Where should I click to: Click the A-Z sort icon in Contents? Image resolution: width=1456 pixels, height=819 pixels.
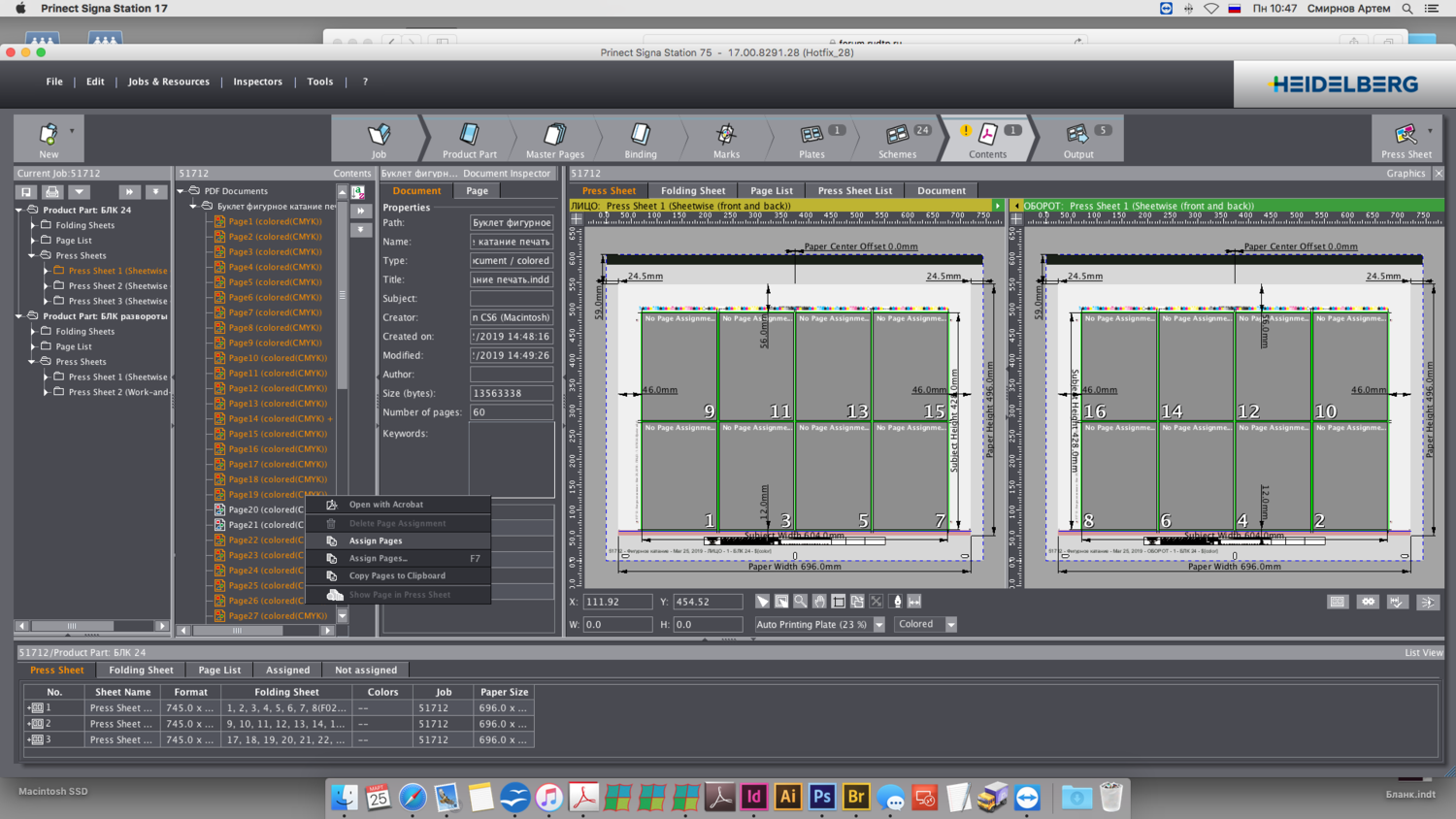coord(358,192)
